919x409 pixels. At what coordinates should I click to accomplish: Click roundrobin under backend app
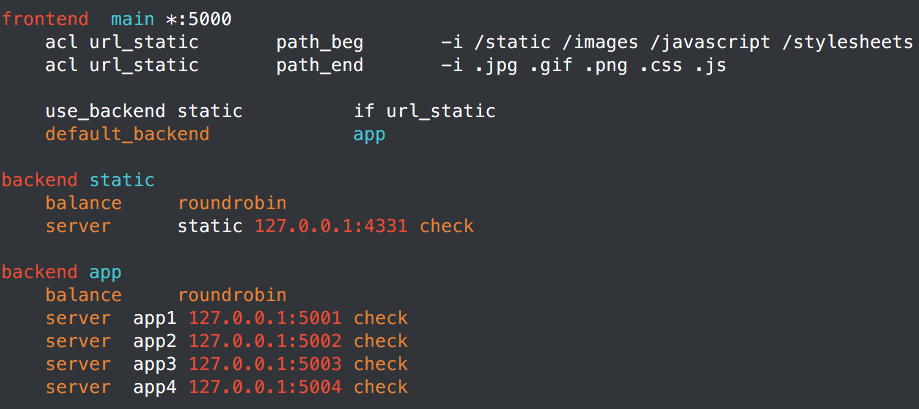232,294
